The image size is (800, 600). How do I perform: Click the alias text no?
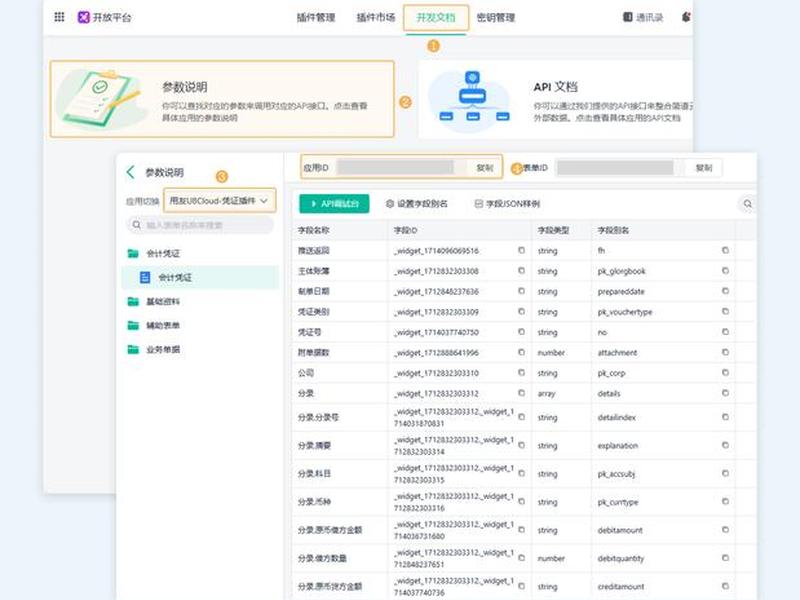coord(602,332)
